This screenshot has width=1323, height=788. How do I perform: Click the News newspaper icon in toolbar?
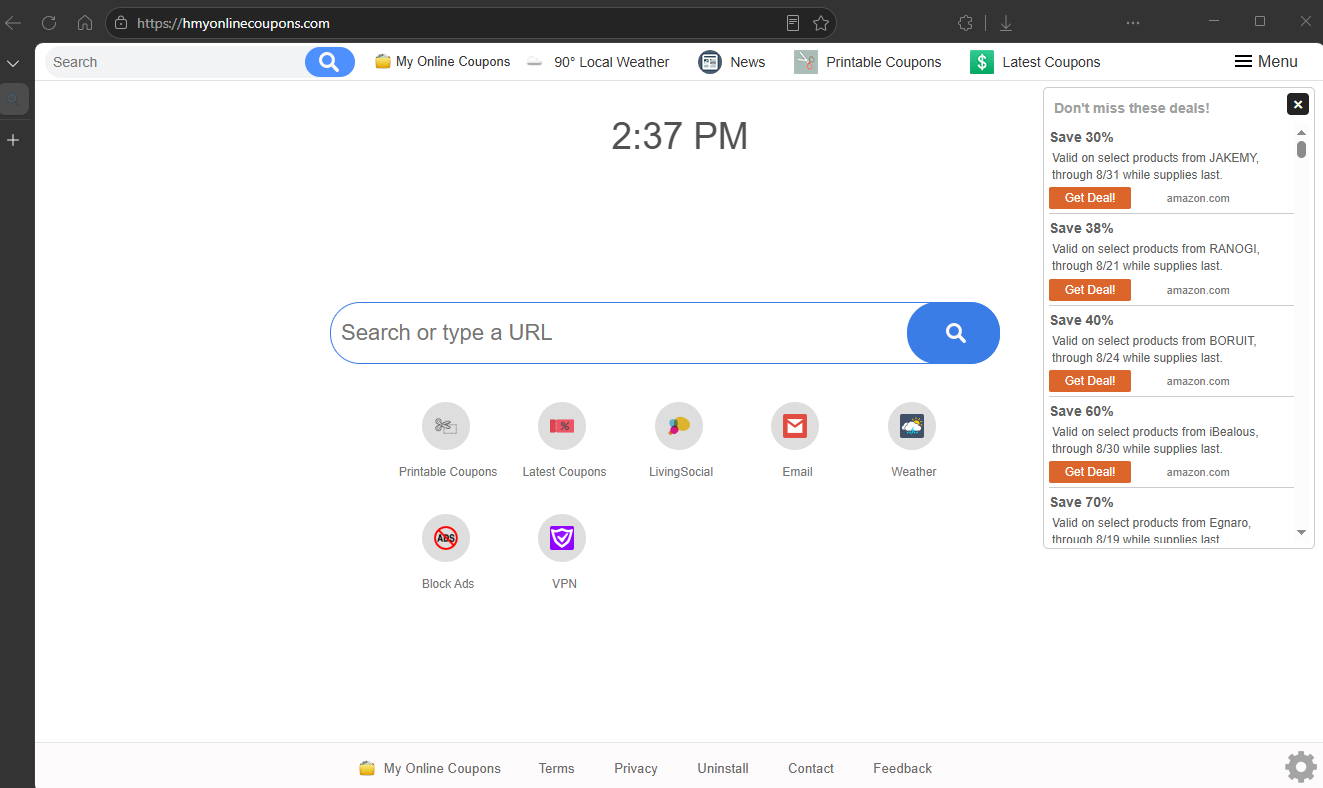710,62
